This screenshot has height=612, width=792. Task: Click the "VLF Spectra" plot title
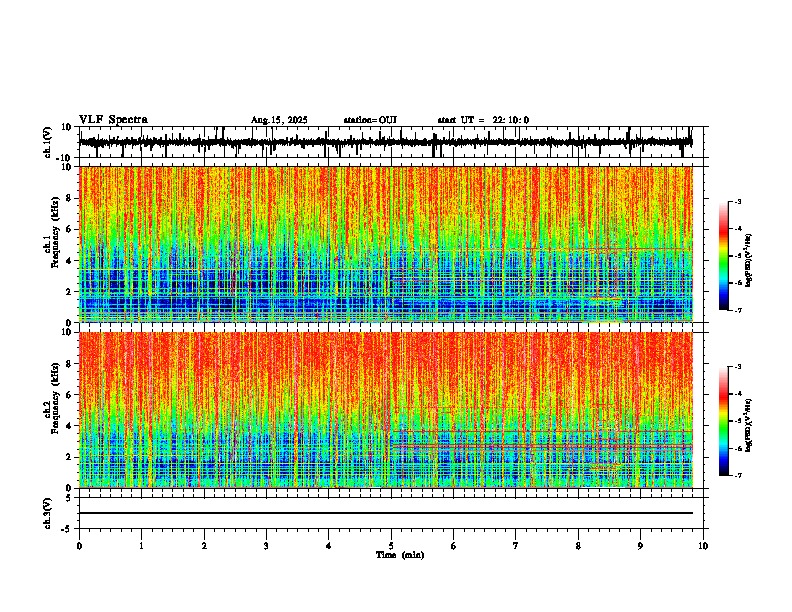pos(113,120)
